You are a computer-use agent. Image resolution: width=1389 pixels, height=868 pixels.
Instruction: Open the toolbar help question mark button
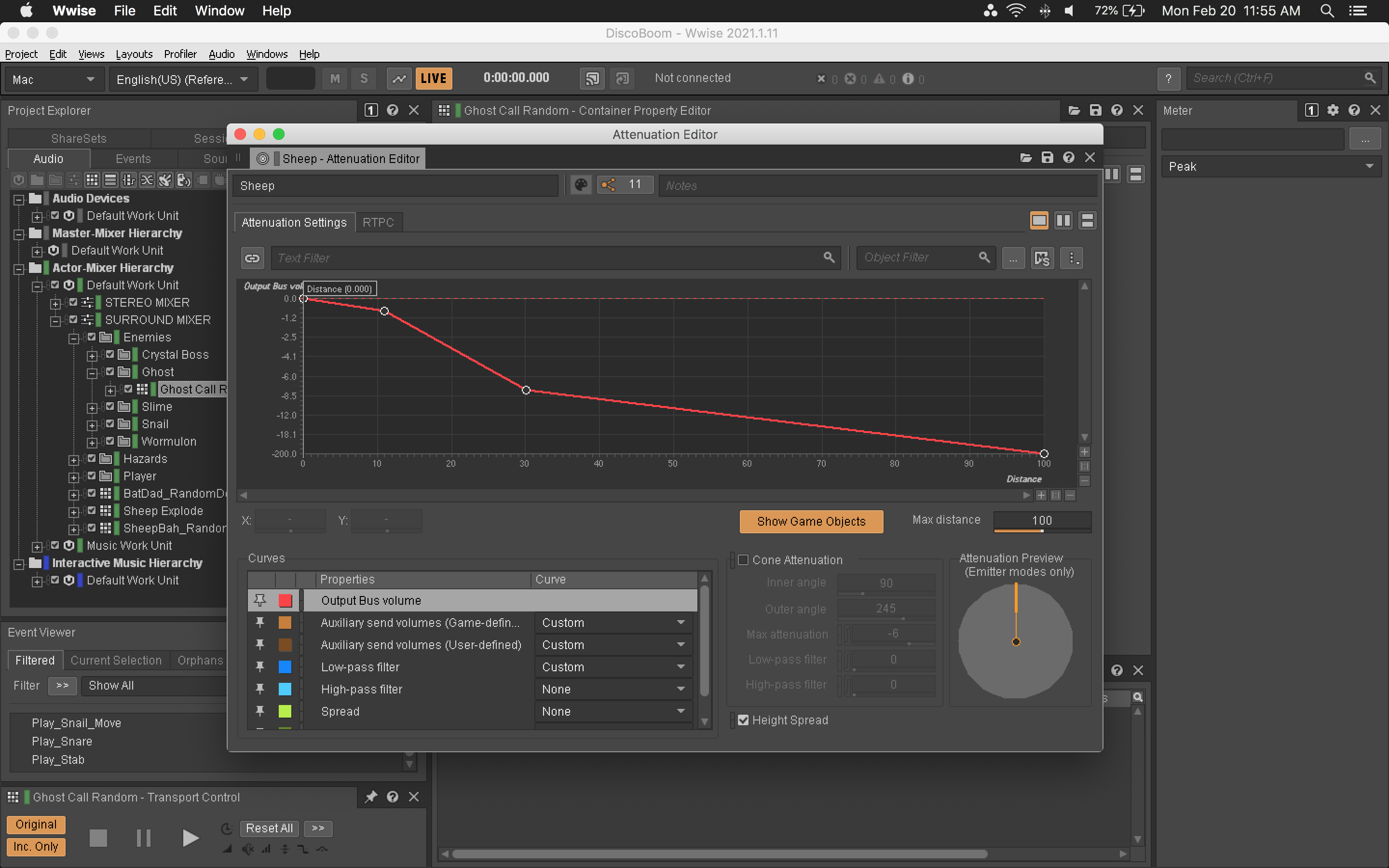1169,79
